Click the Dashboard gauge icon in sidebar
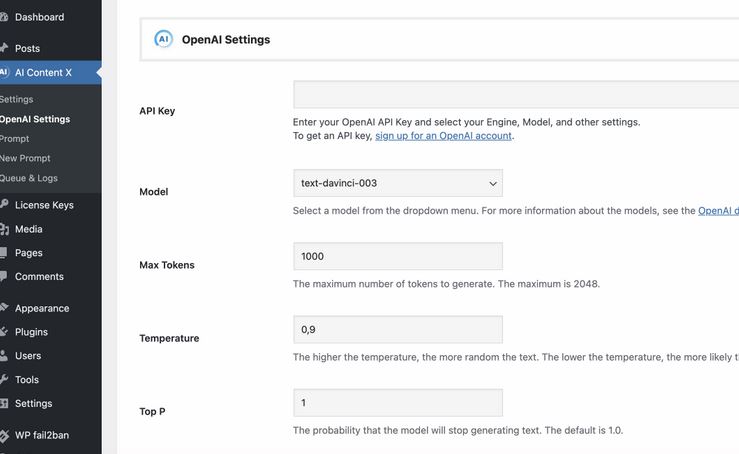The width and height of the screenshot is (739, 454). click(x=4, y=17)
